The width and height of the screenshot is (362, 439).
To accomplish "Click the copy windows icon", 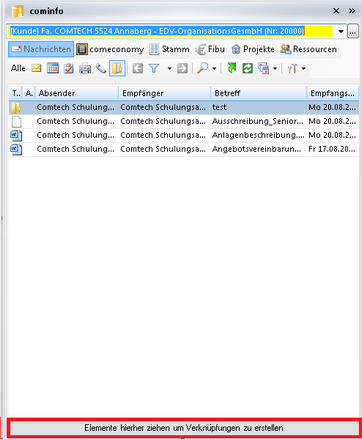I will tap(263, 69).
